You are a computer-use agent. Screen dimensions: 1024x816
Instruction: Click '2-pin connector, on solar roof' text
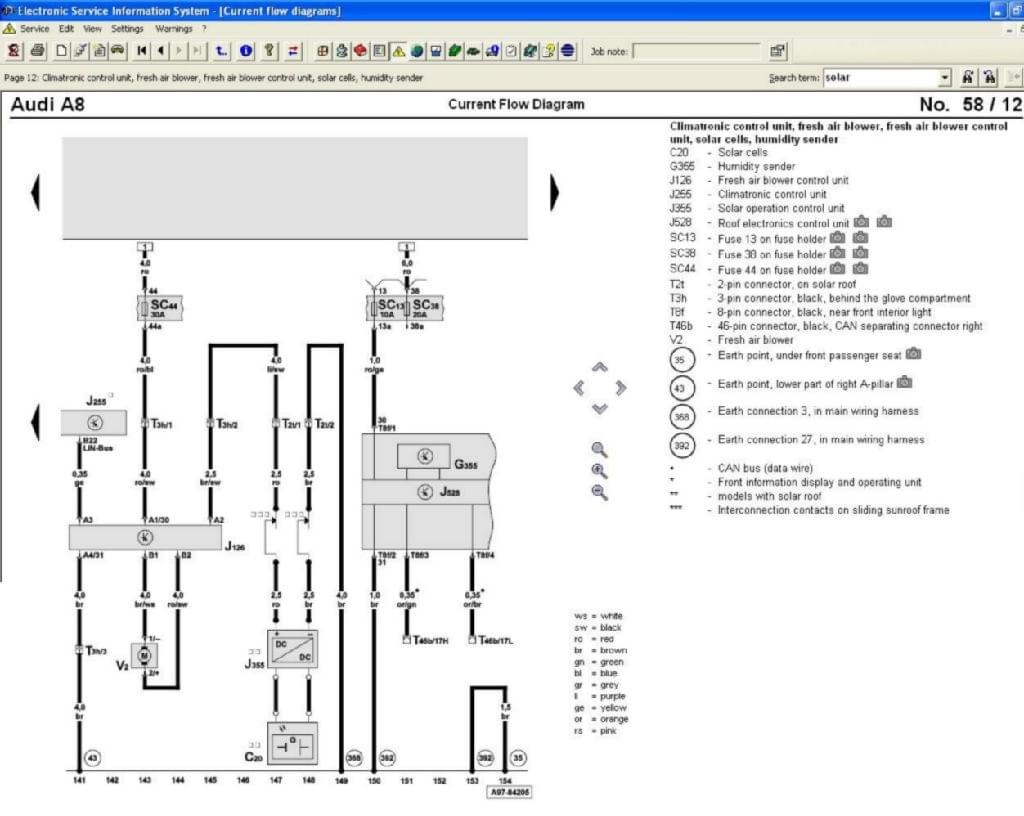click(x=786, y=284)
